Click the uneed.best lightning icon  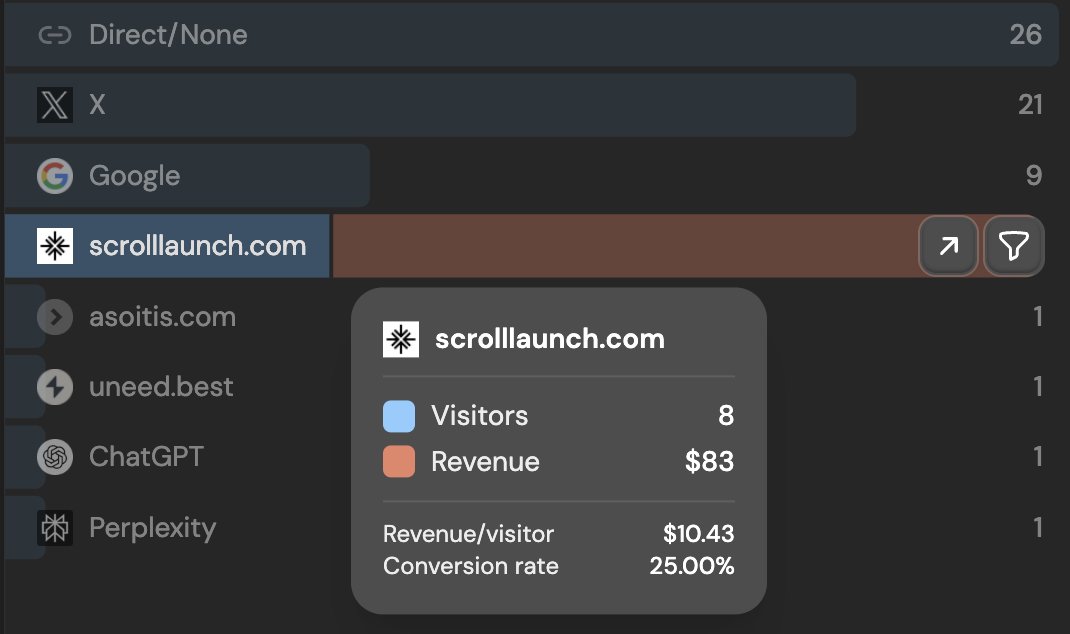point(55,387)
